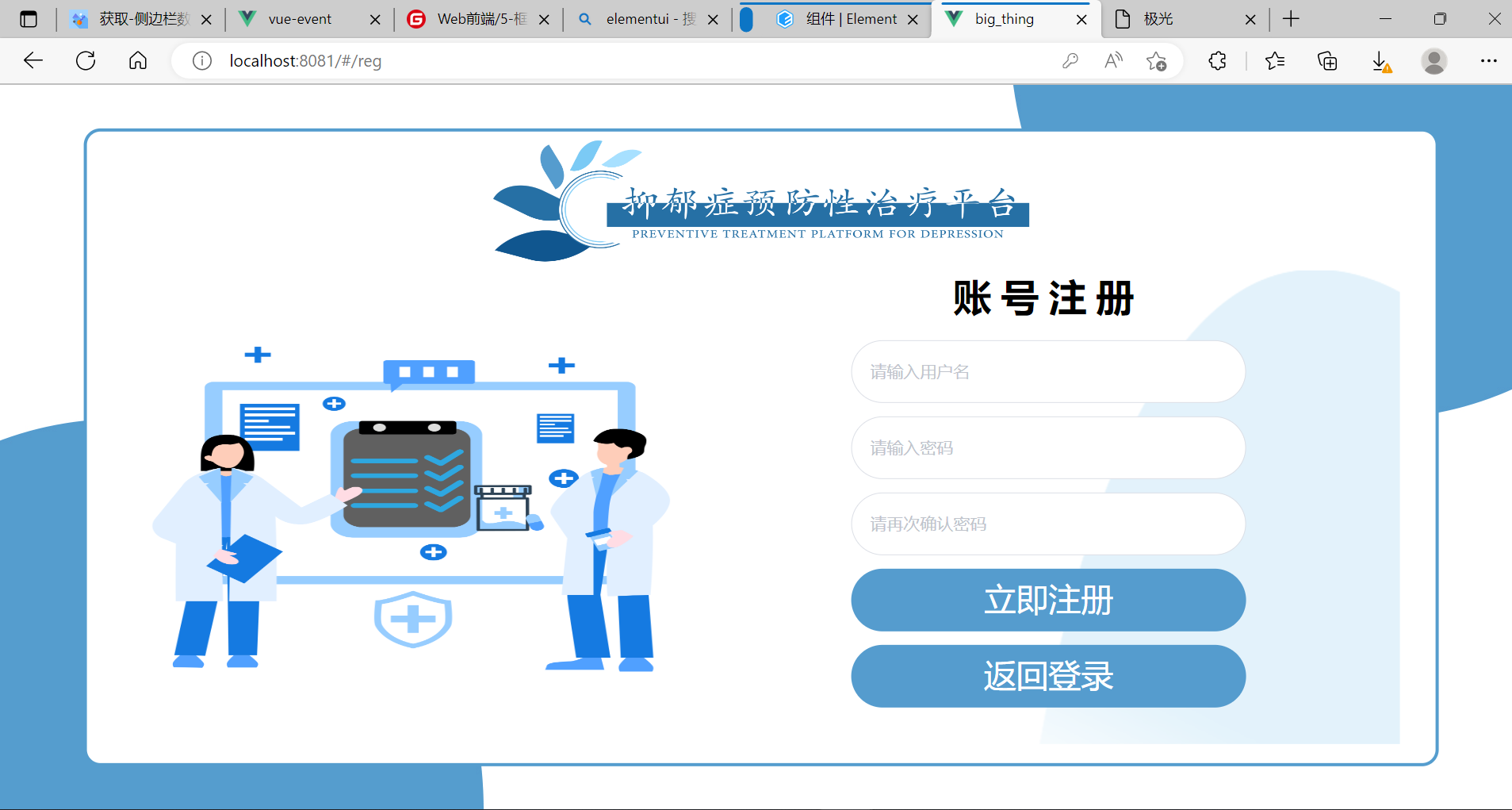The height and width of the screenshot is (810, 1512).
Task: Click the 立即注册 register button
Action: (x=1047, y=601)
